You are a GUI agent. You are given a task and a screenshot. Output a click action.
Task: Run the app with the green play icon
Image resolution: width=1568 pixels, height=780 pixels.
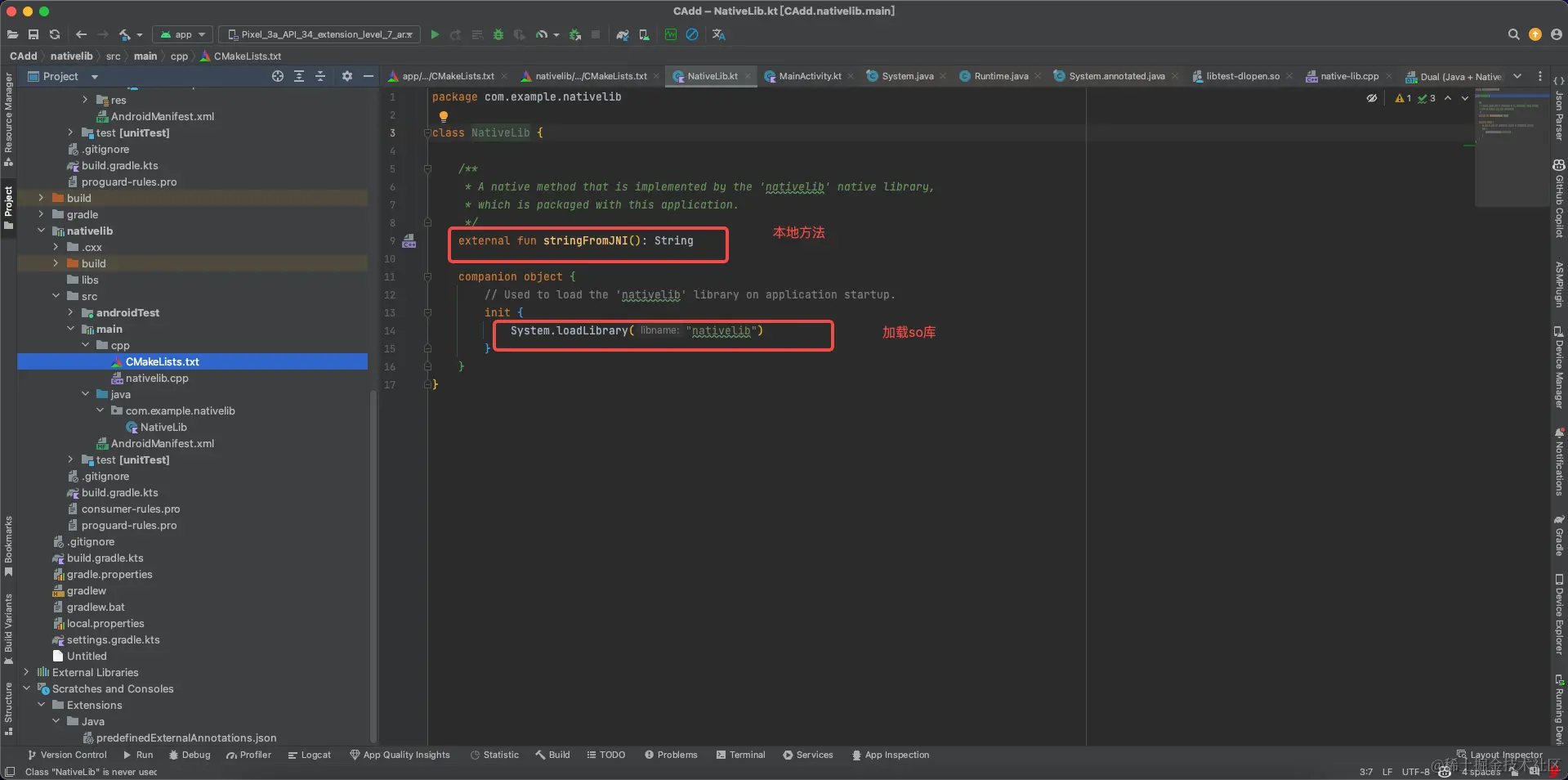(435, 34)
